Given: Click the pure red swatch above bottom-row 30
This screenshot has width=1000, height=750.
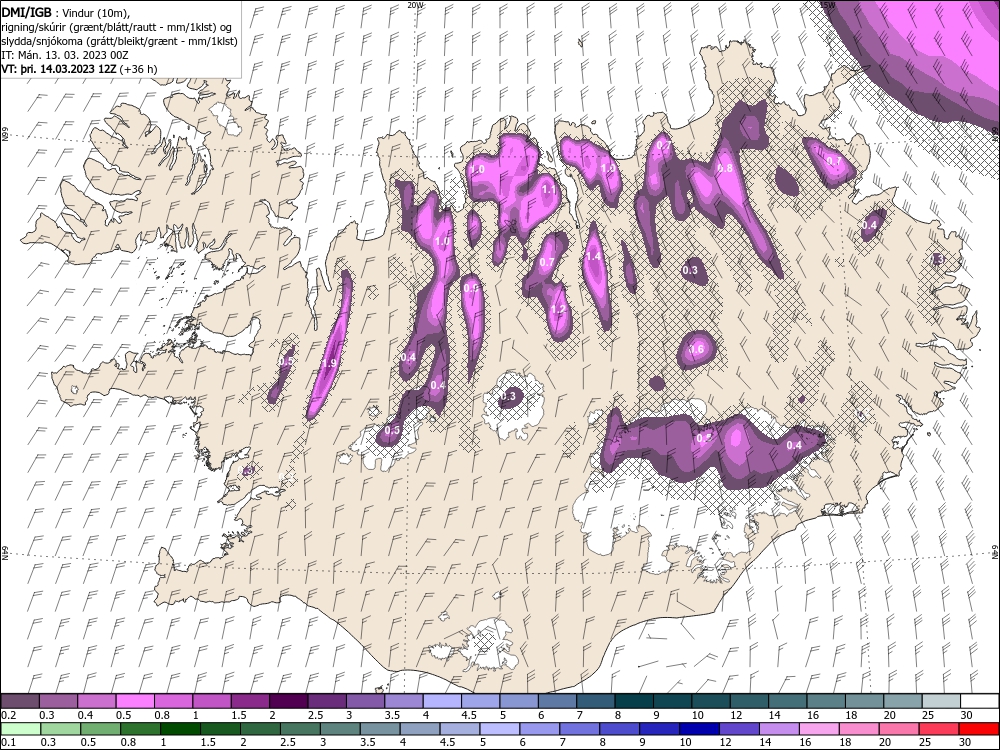Looking at the screenshot, I should [x=980, y=728].
